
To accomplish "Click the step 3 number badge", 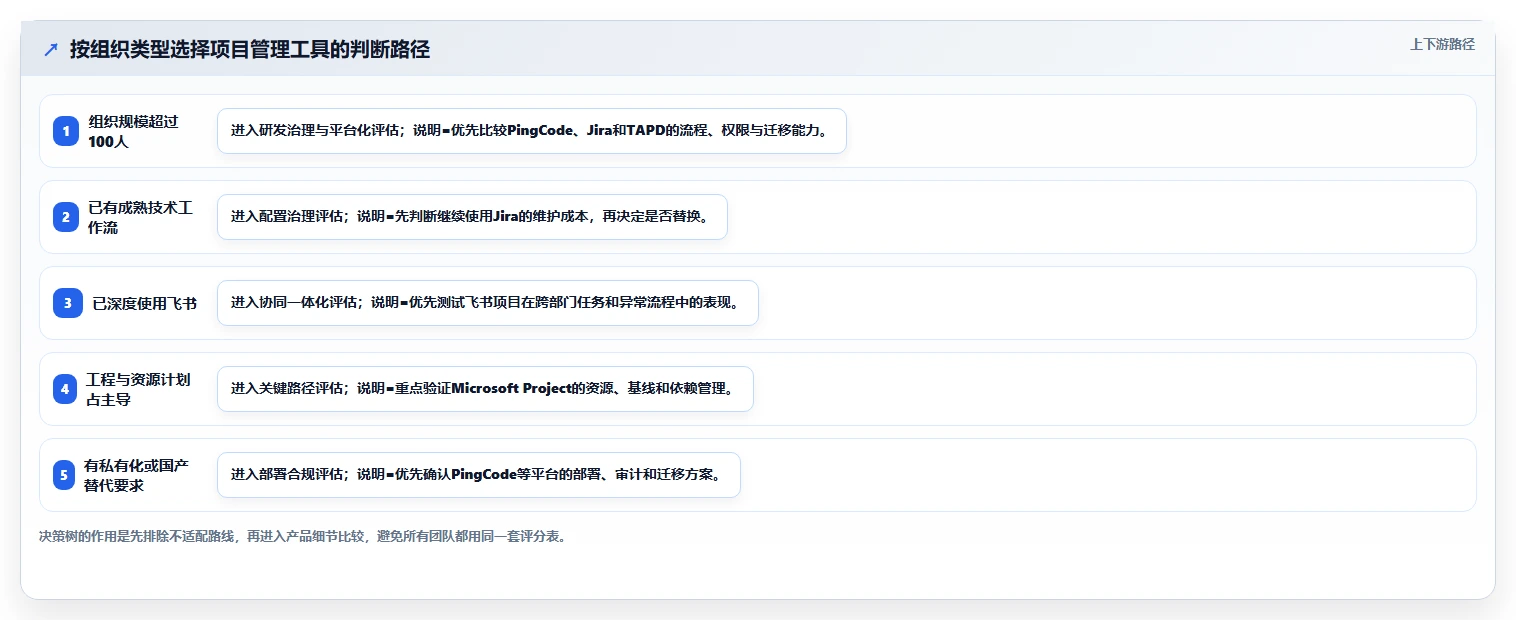I will click(68, 303).
